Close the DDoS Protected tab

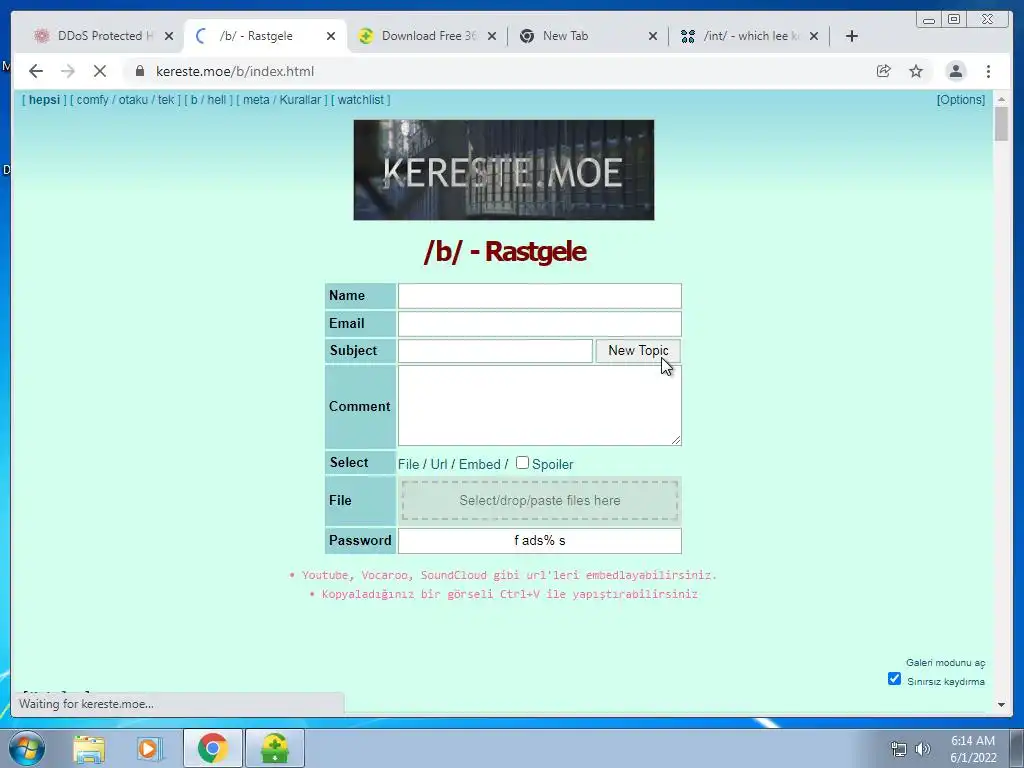(x=169, y=36)
